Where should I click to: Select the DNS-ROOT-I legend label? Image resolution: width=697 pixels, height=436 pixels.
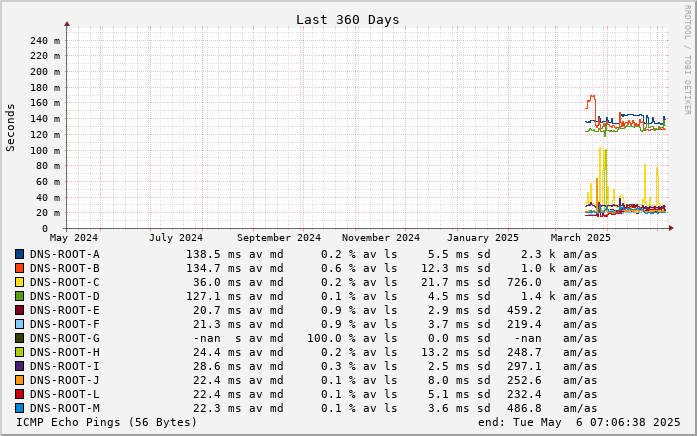pos(65,366)
